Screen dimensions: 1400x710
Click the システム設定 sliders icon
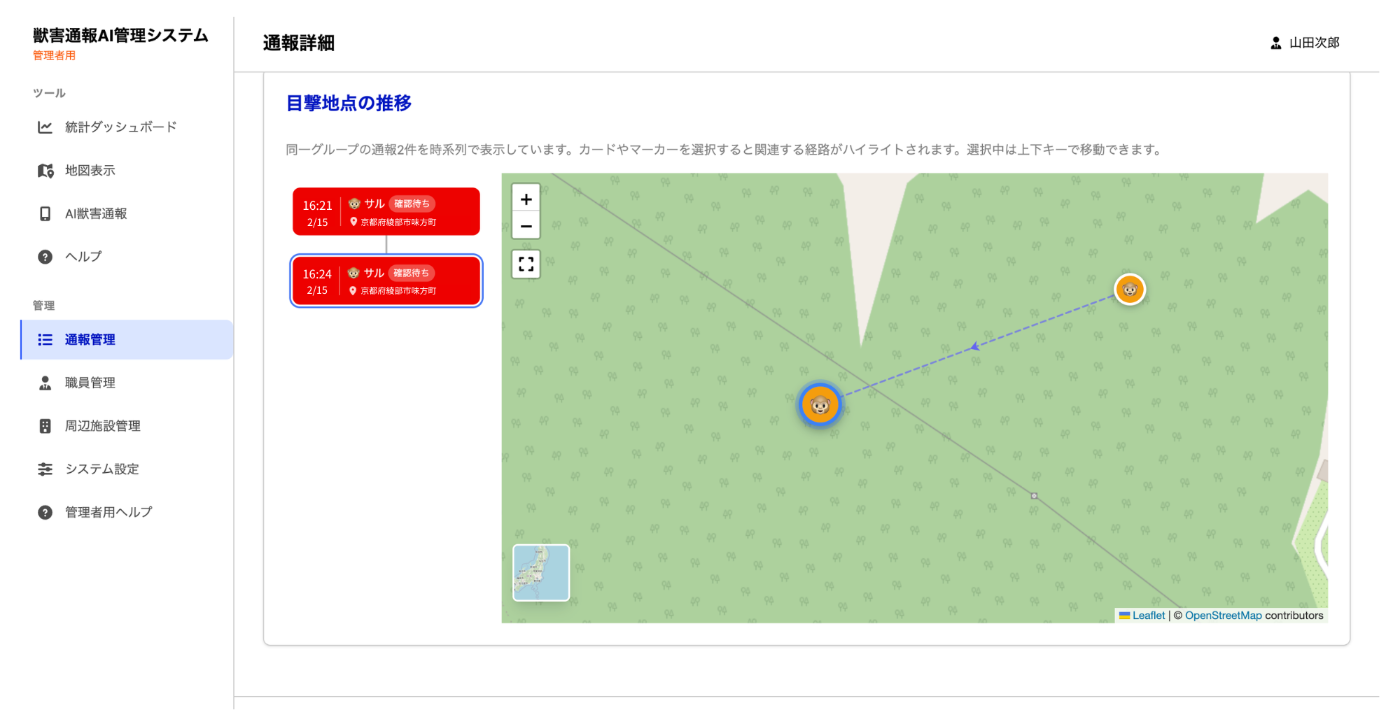pyautogui.click(x=44, y=468)
